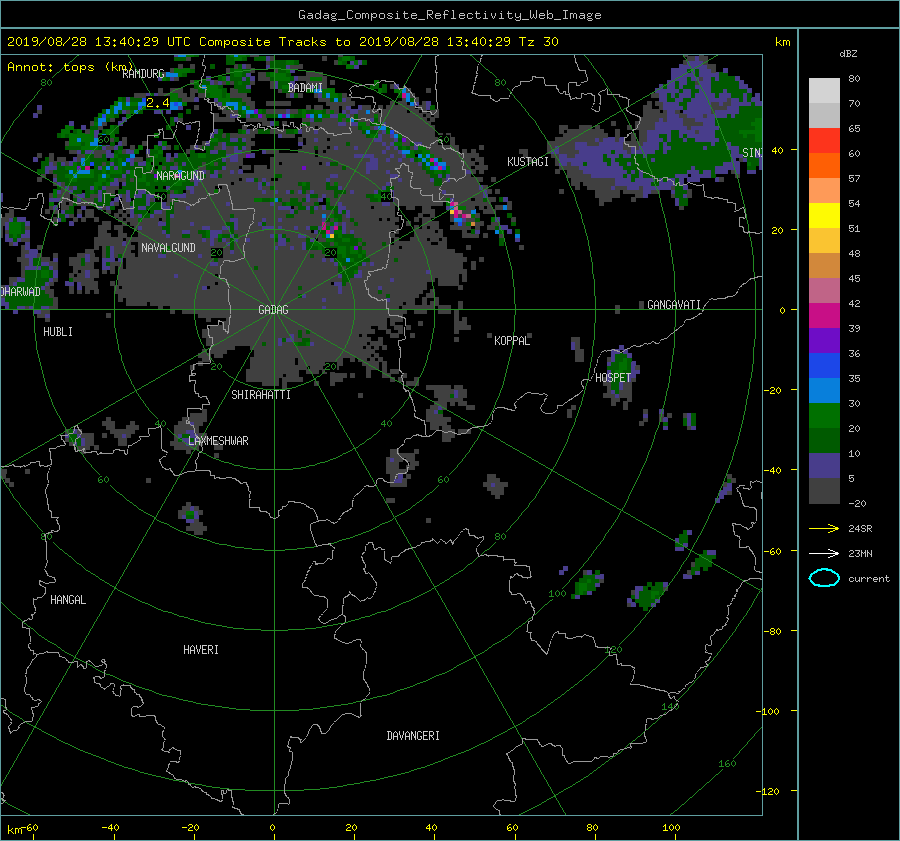The image size is (900, 841).
Task: Click the 40 km right axis tick label
Action: 777,150
